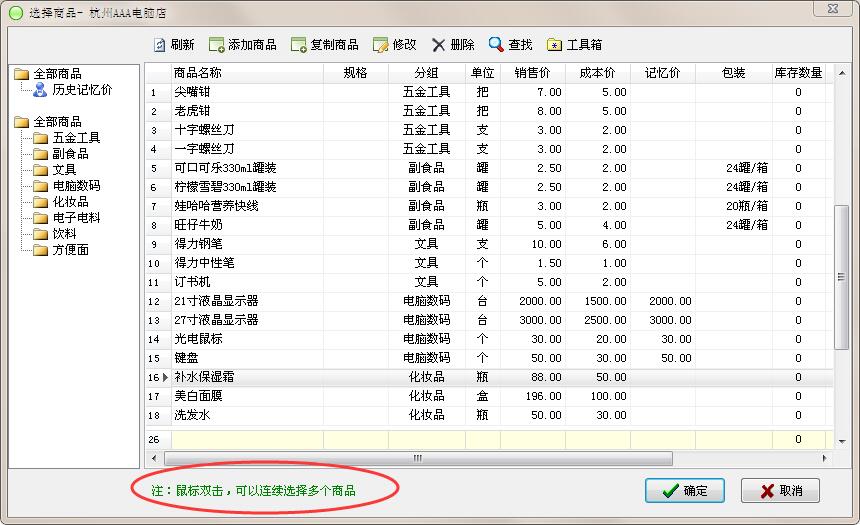Click the 规格 column header

pos(356,73)
